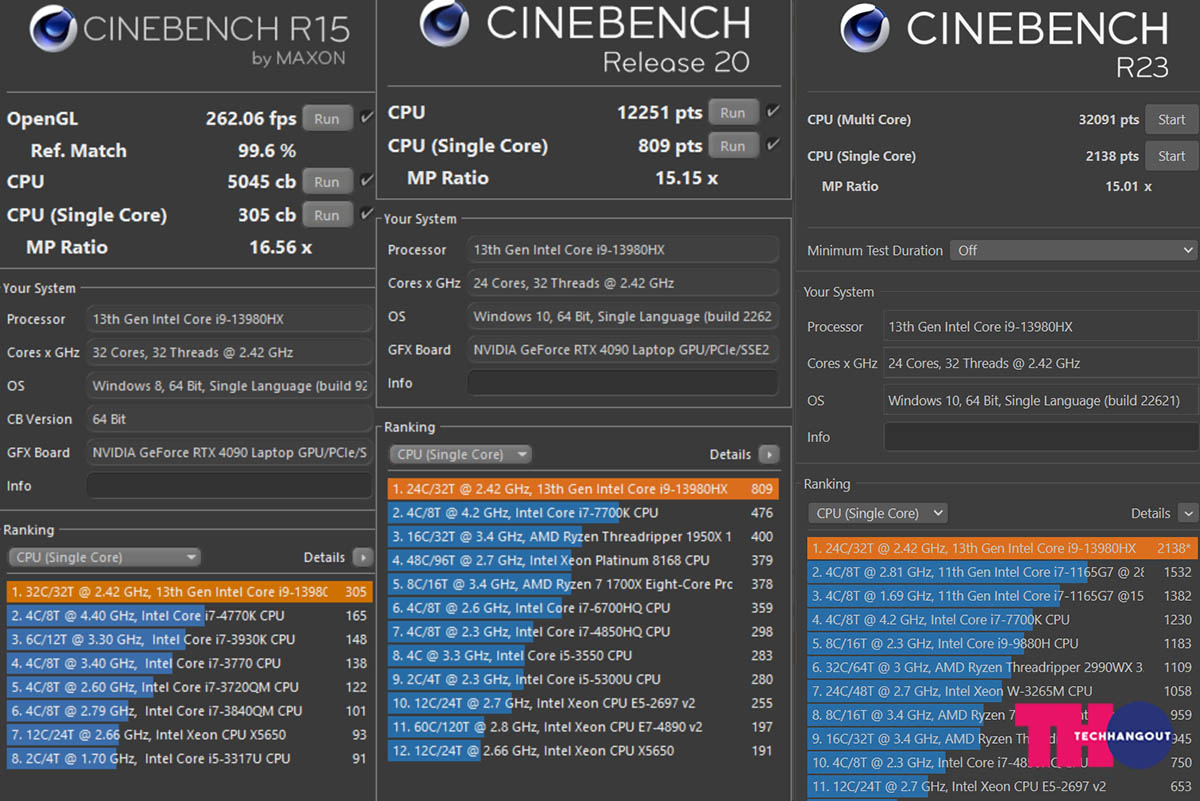Toggle the CPU test checkbox in Cinebench R15
Screen dimensions: 1200x801
point(367,182)
